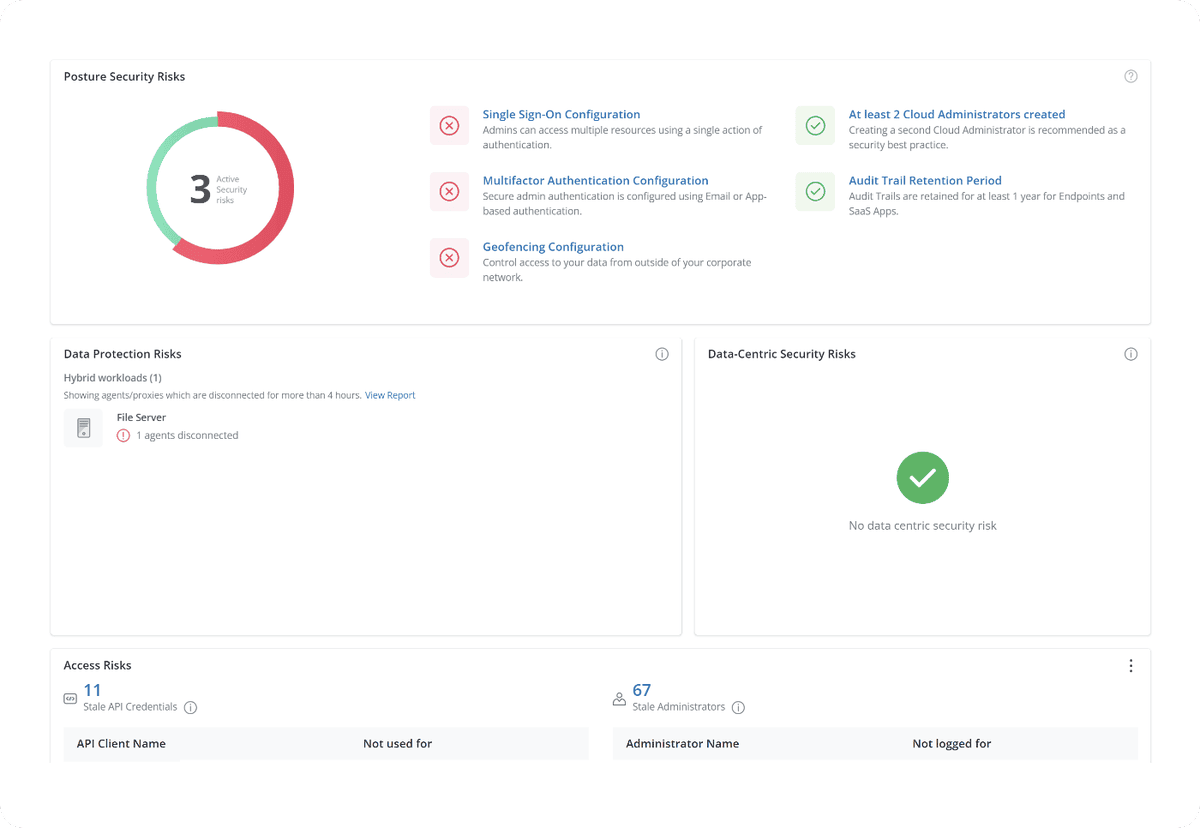
Task: Click the red error icon beside Geofencing Configuration
Action: pos(449,257)
